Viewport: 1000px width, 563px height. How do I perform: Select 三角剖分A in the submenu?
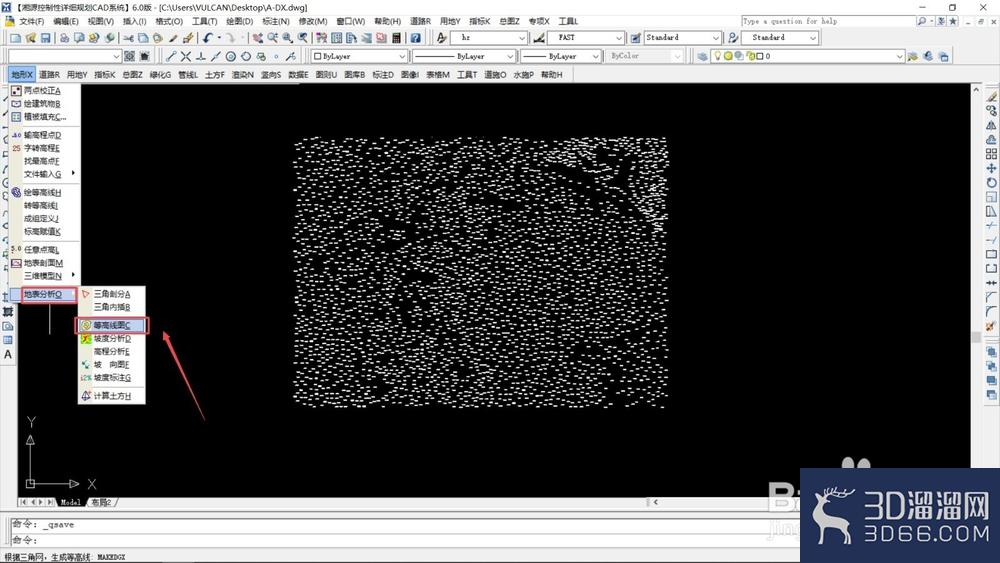[x=112, y=294]
